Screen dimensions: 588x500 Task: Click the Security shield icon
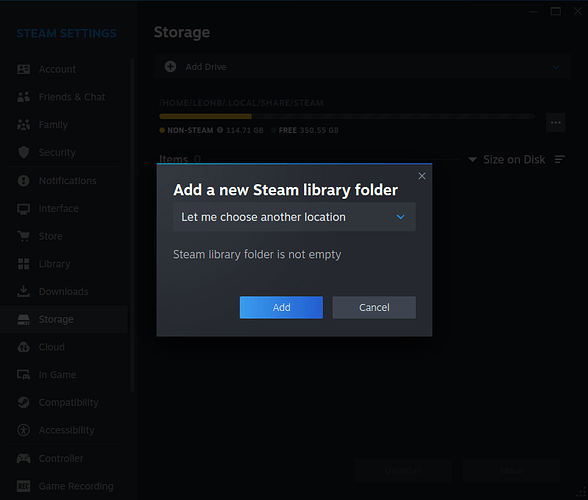point(24,152)
